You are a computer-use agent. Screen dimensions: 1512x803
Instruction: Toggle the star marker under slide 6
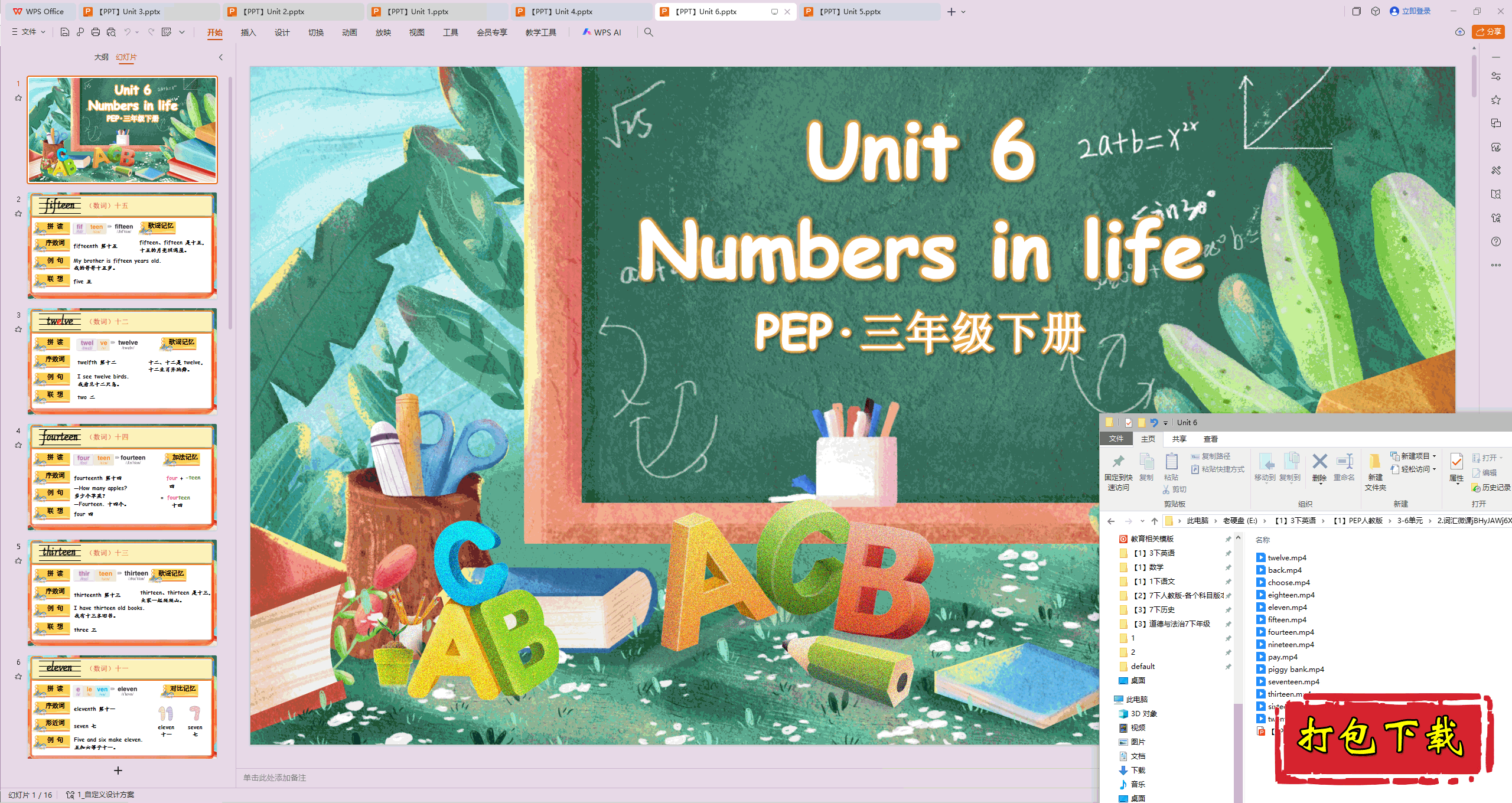[18, 677]
